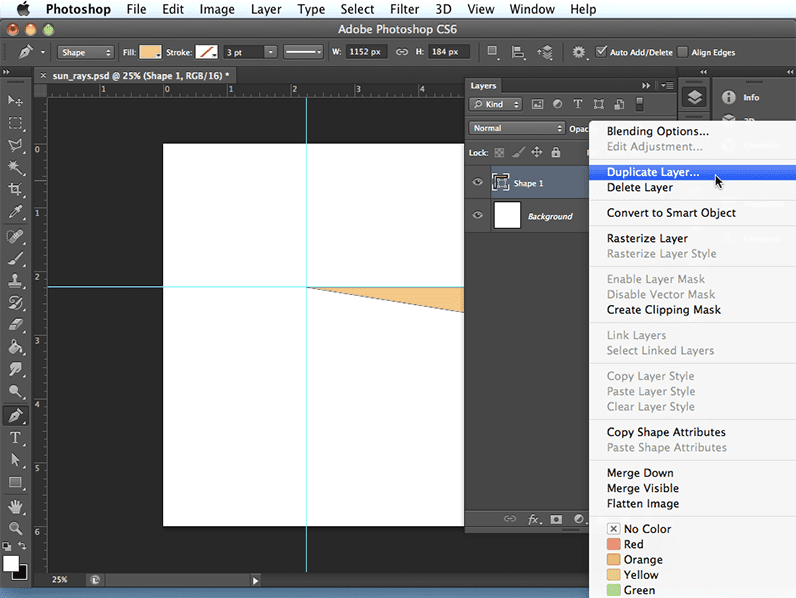Select the Brush tool
The width and height of the screenshot is (796, 598).
pyautogui.click(x=15, y=258)
